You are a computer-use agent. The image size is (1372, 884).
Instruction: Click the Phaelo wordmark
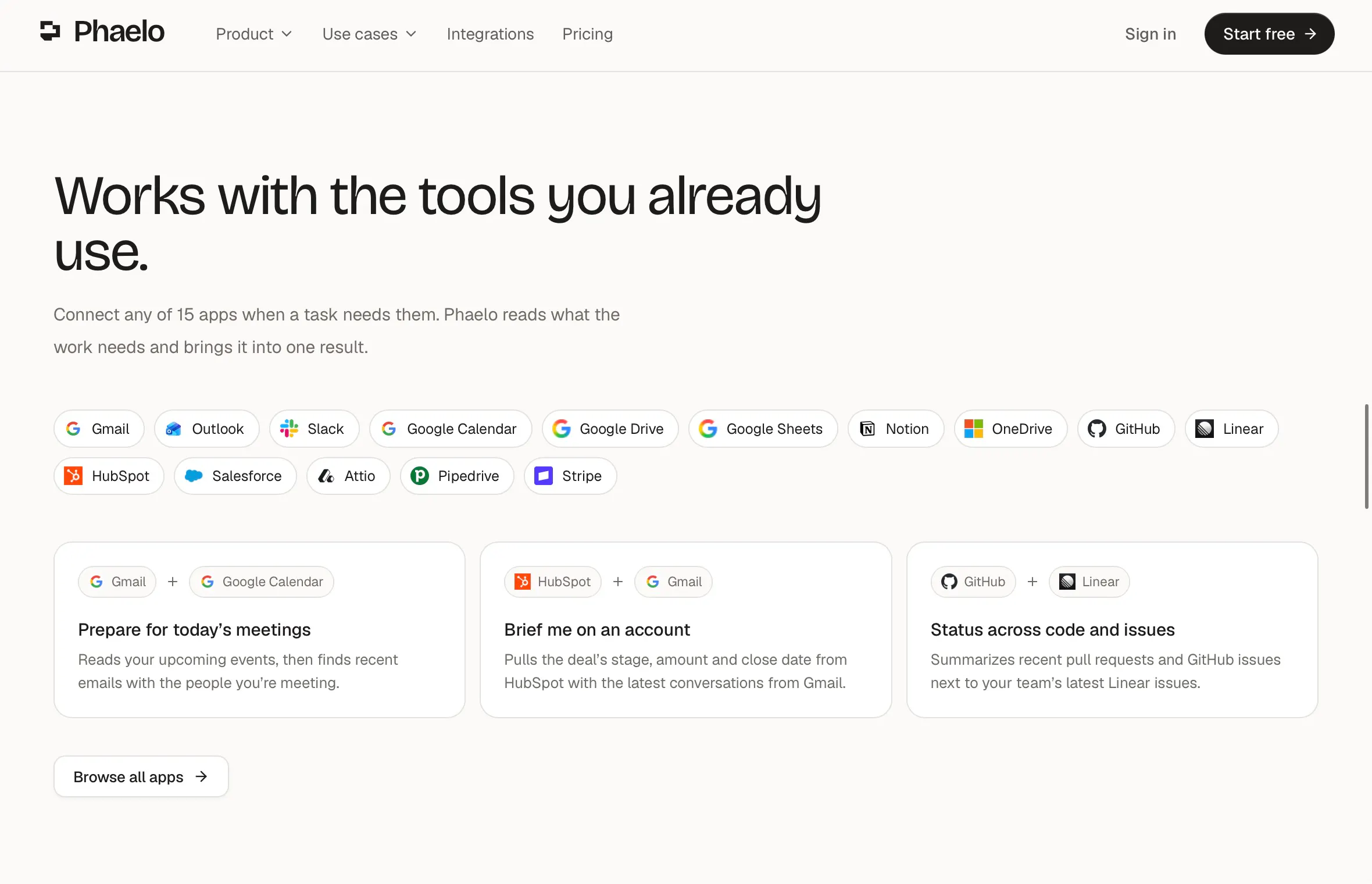119,31
